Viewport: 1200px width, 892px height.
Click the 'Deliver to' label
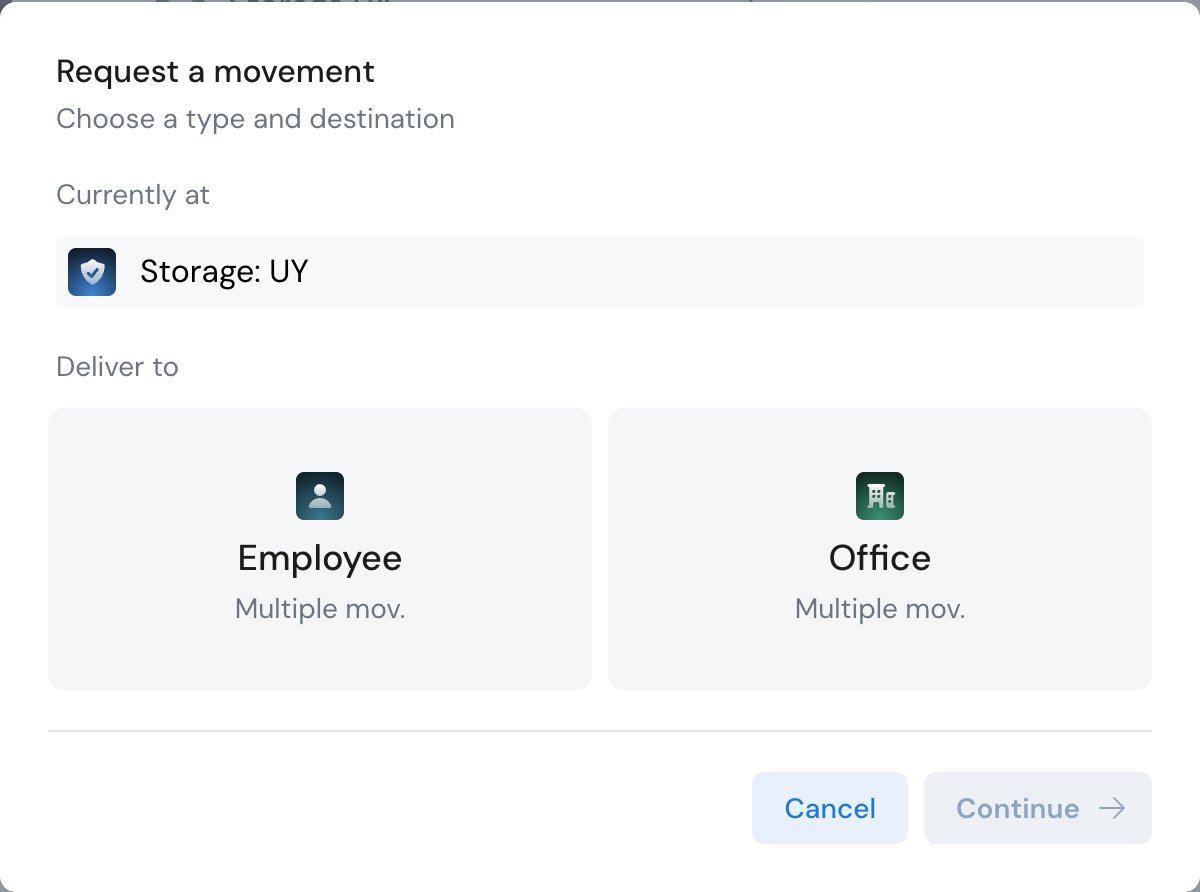click(x=117, y=367)
